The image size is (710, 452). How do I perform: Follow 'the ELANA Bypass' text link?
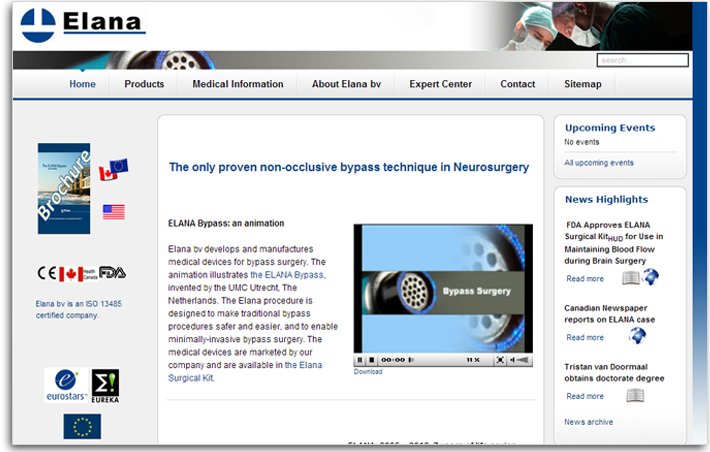(x=287, y=275)
